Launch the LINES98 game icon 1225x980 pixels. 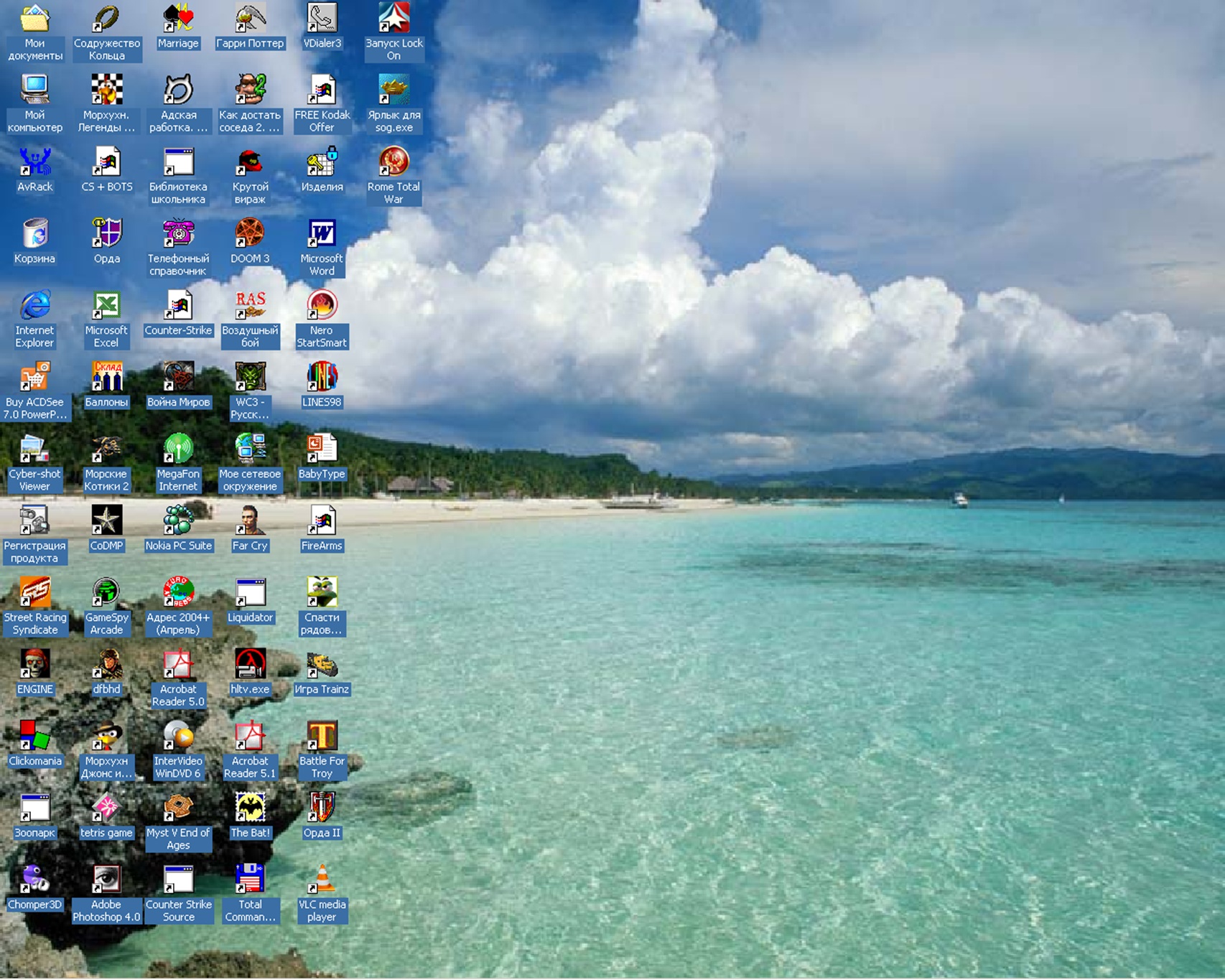click(x=322, y=377)
